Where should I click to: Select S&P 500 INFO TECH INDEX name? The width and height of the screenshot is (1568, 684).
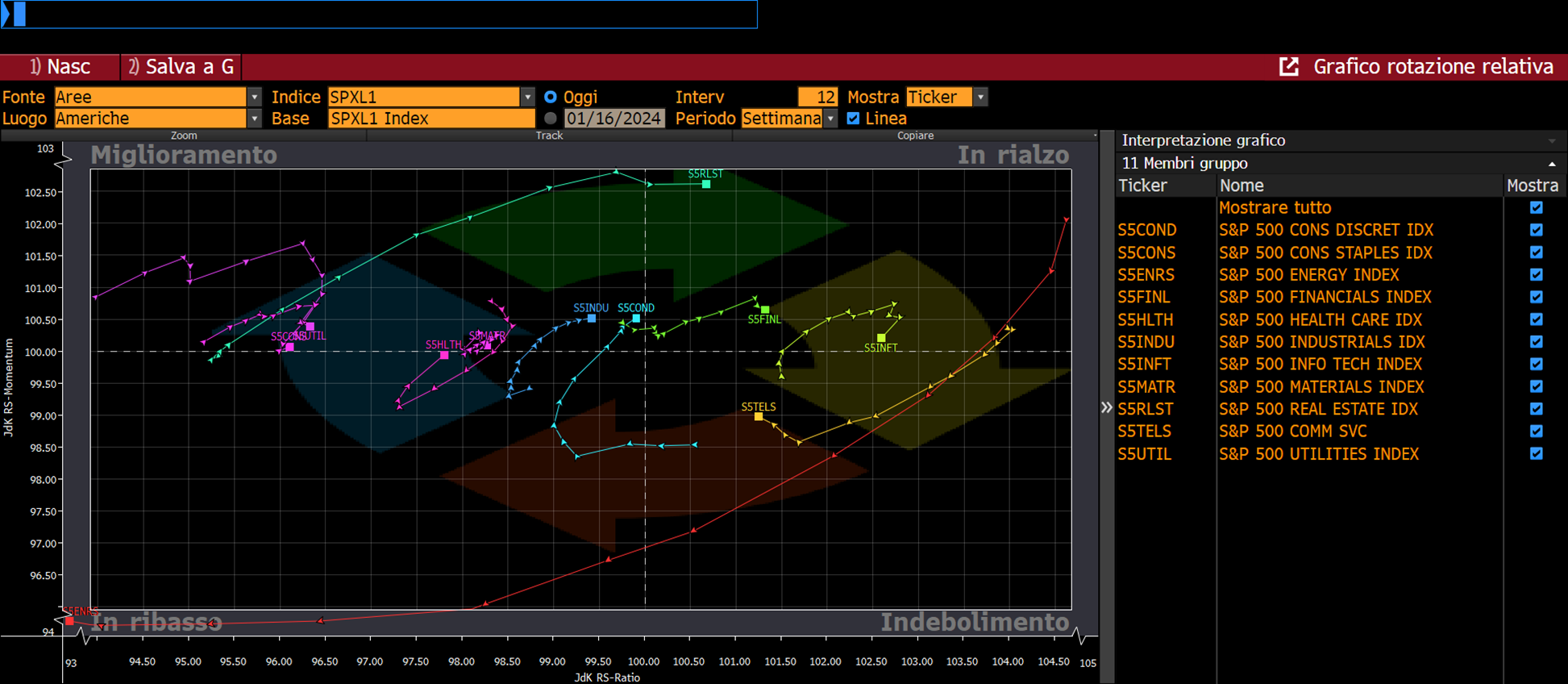(1321, 364)
